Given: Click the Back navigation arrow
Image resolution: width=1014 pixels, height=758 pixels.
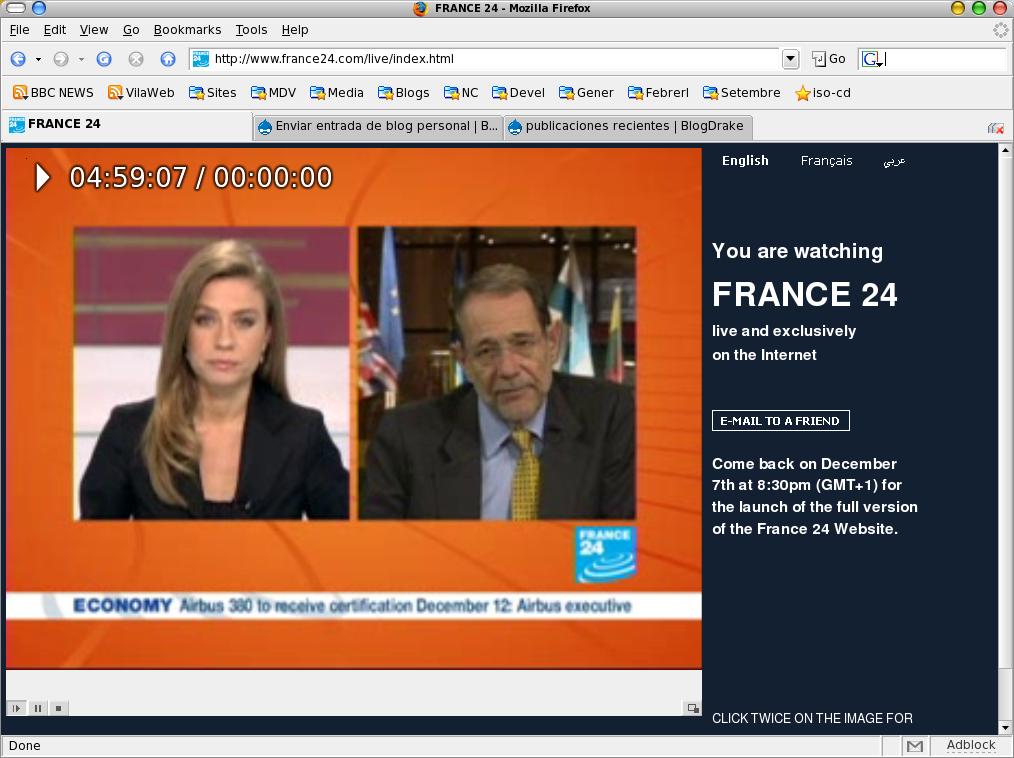Looking at the screenshot, I should click(18, 59).
